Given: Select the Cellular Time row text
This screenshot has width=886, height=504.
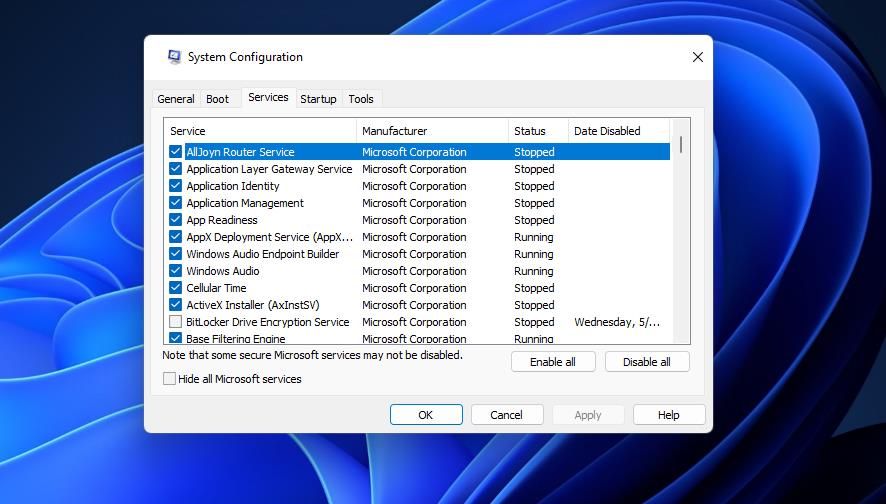Looking at the screenshot, I should pyautogui.click(x=216, y=288).
